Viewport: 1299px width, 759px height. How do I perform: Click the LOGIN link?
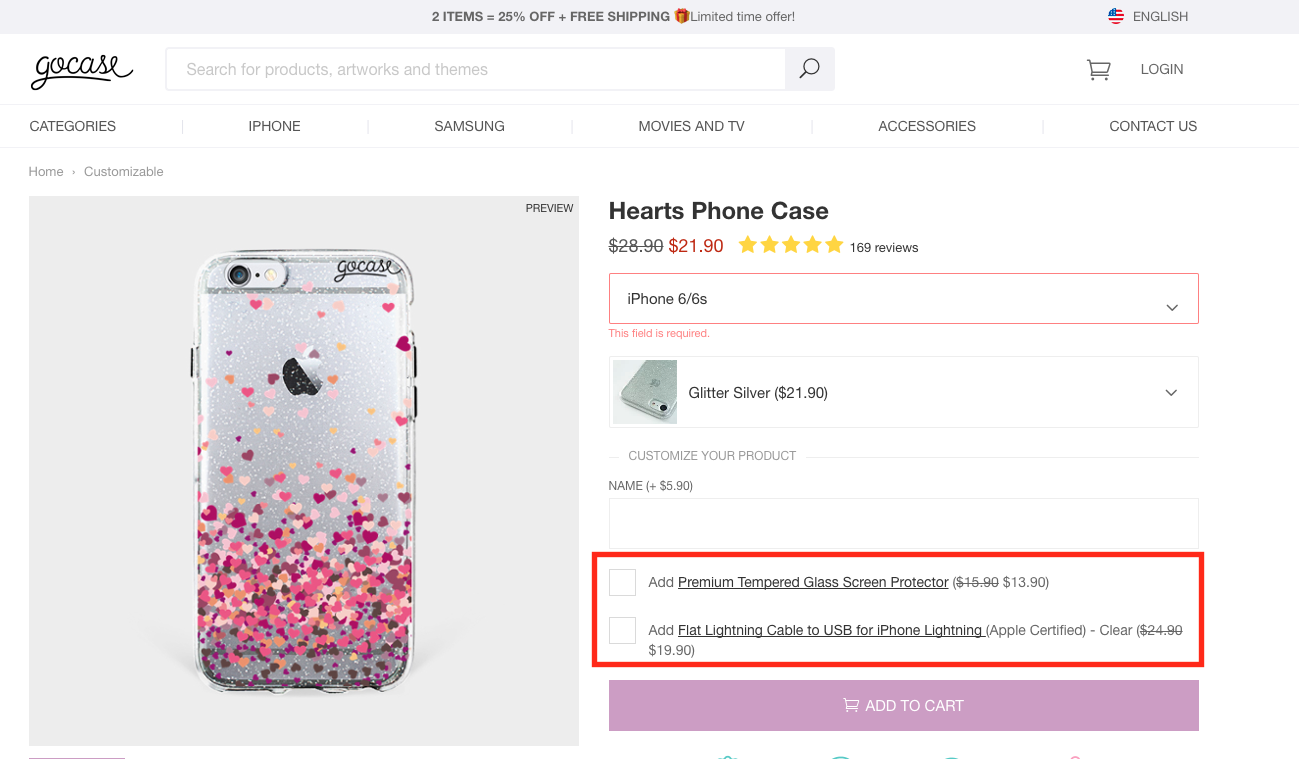(1161, 69)
